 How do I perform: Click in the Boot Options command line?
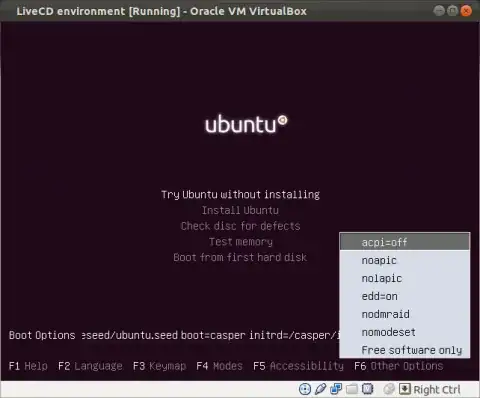[x=210, y=335]
